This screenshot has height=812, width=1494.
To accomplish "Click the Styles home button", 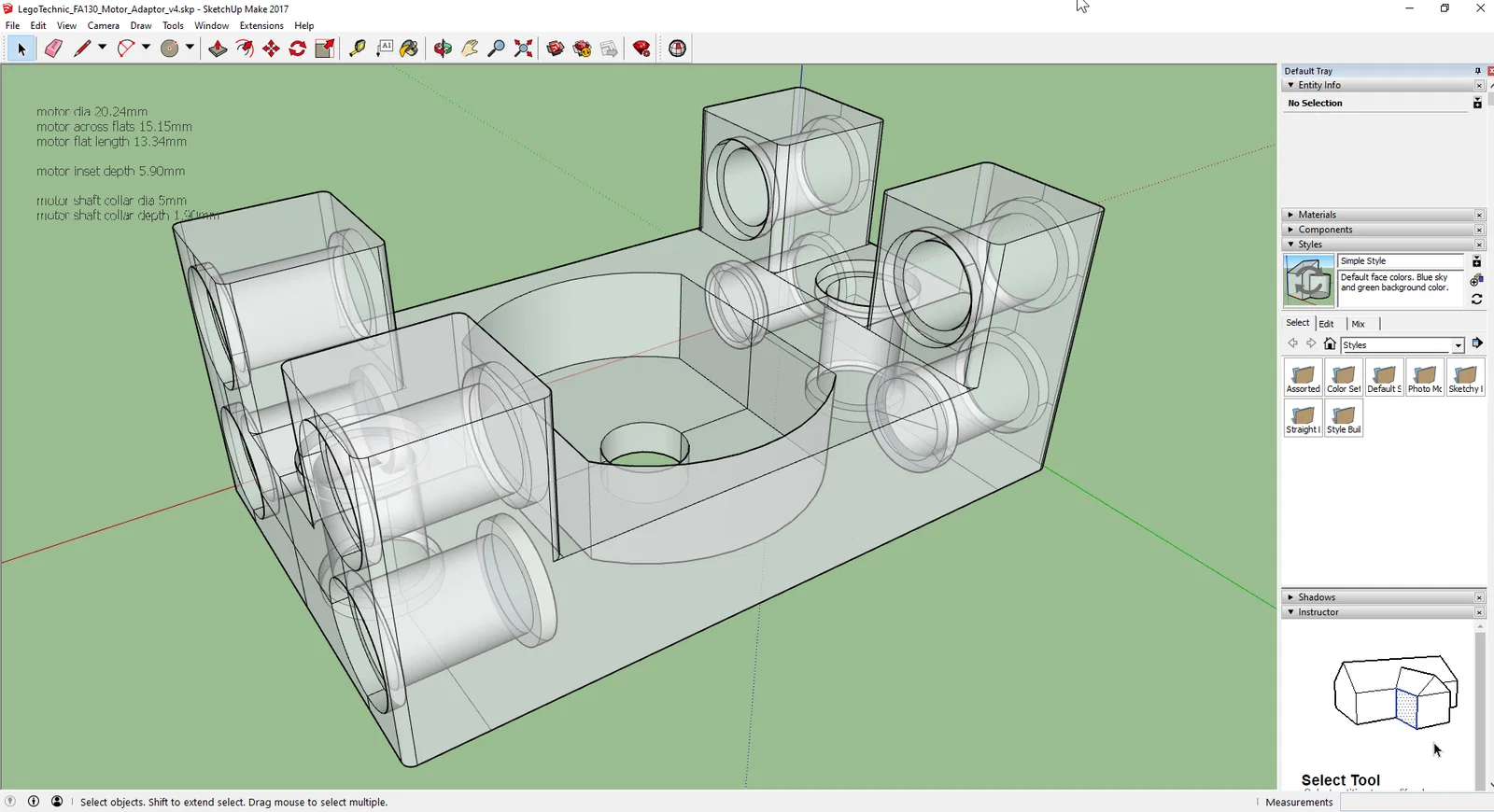I will tap(1330, 344).
